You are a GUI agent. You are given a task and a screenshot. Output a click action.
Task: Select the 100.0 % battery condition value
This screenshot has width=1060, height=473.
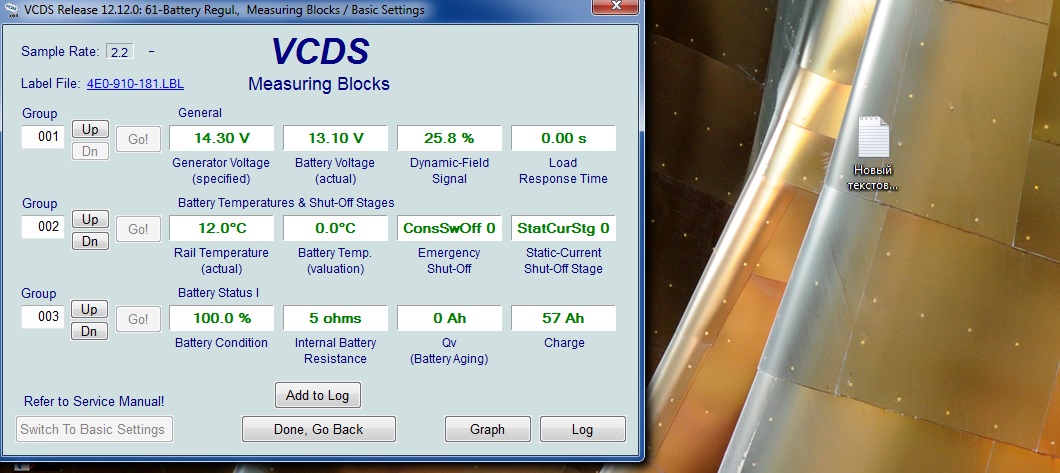pyautogui.click(x=222, y=318)
